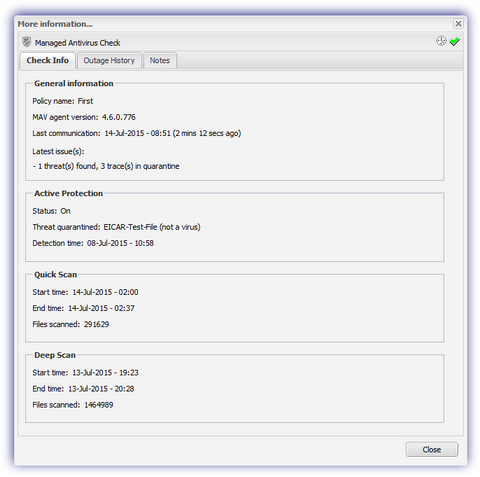The image size is (480, 477).
Task: Click Quick Scan start time 14-Jul-2015 - 02:00
Action: tap(85, 292)
